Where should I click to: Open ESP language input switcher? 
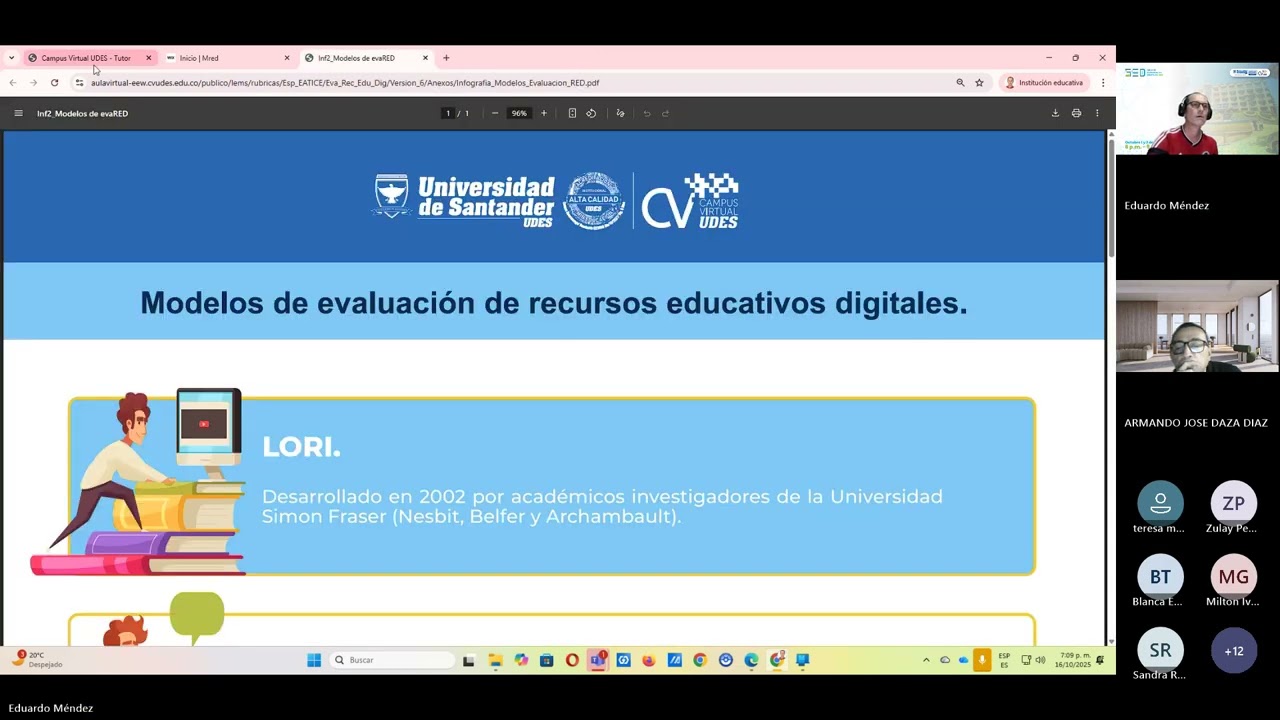[x=1004, y=660]
